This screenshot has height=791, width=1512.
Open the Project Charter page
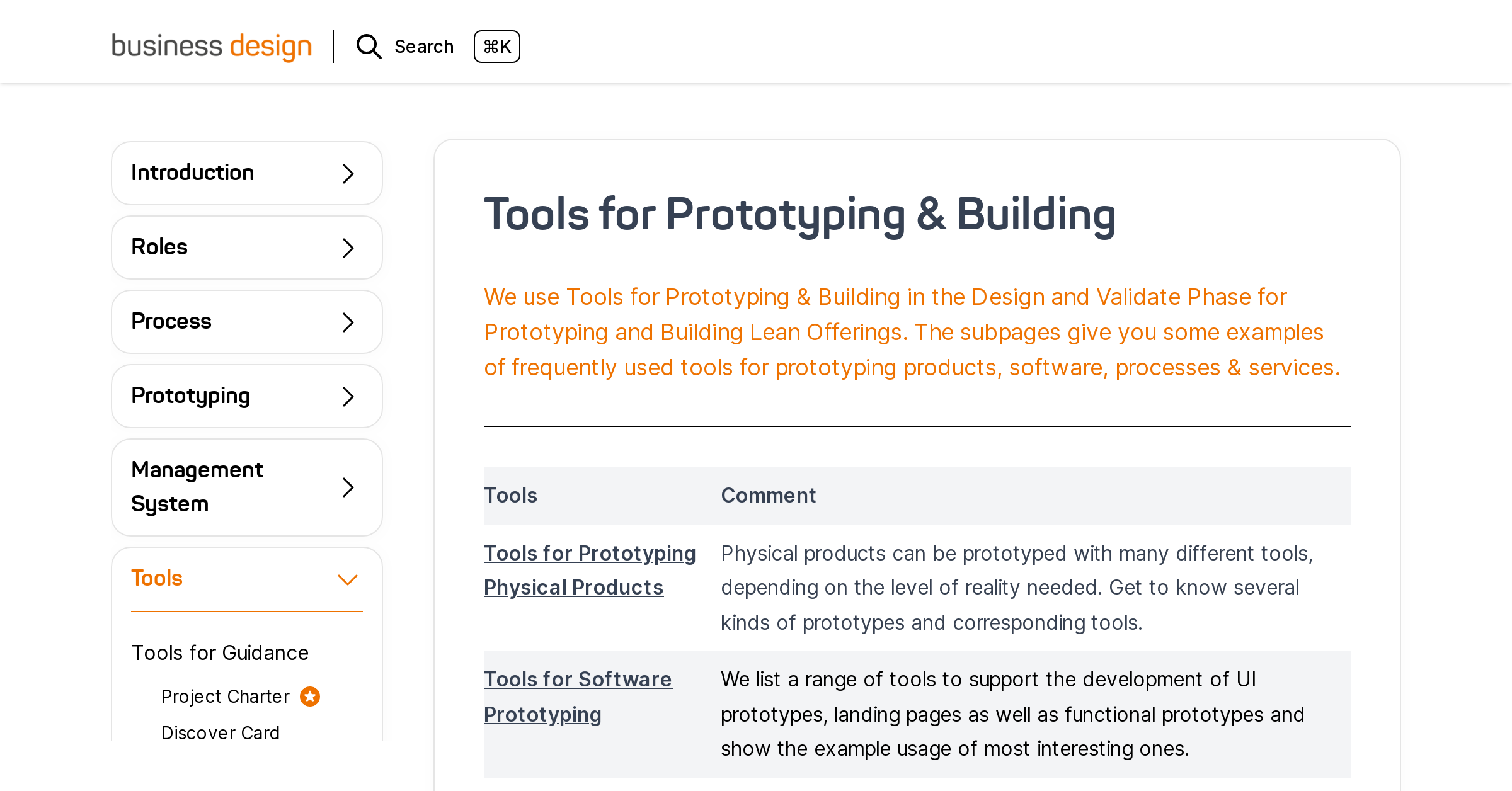(225, 696)
